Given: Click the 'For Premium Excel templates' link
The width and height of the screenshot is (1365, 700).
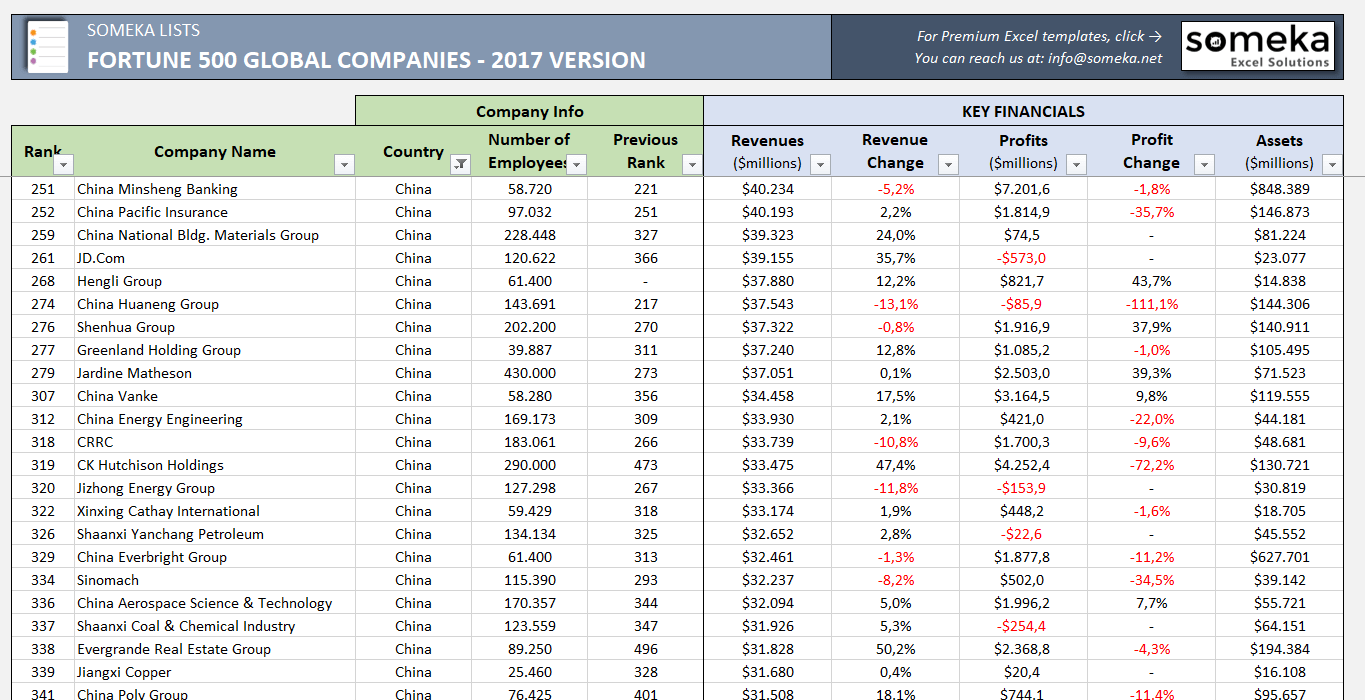Looking at the screenshot, I should tap(1039, 36).
